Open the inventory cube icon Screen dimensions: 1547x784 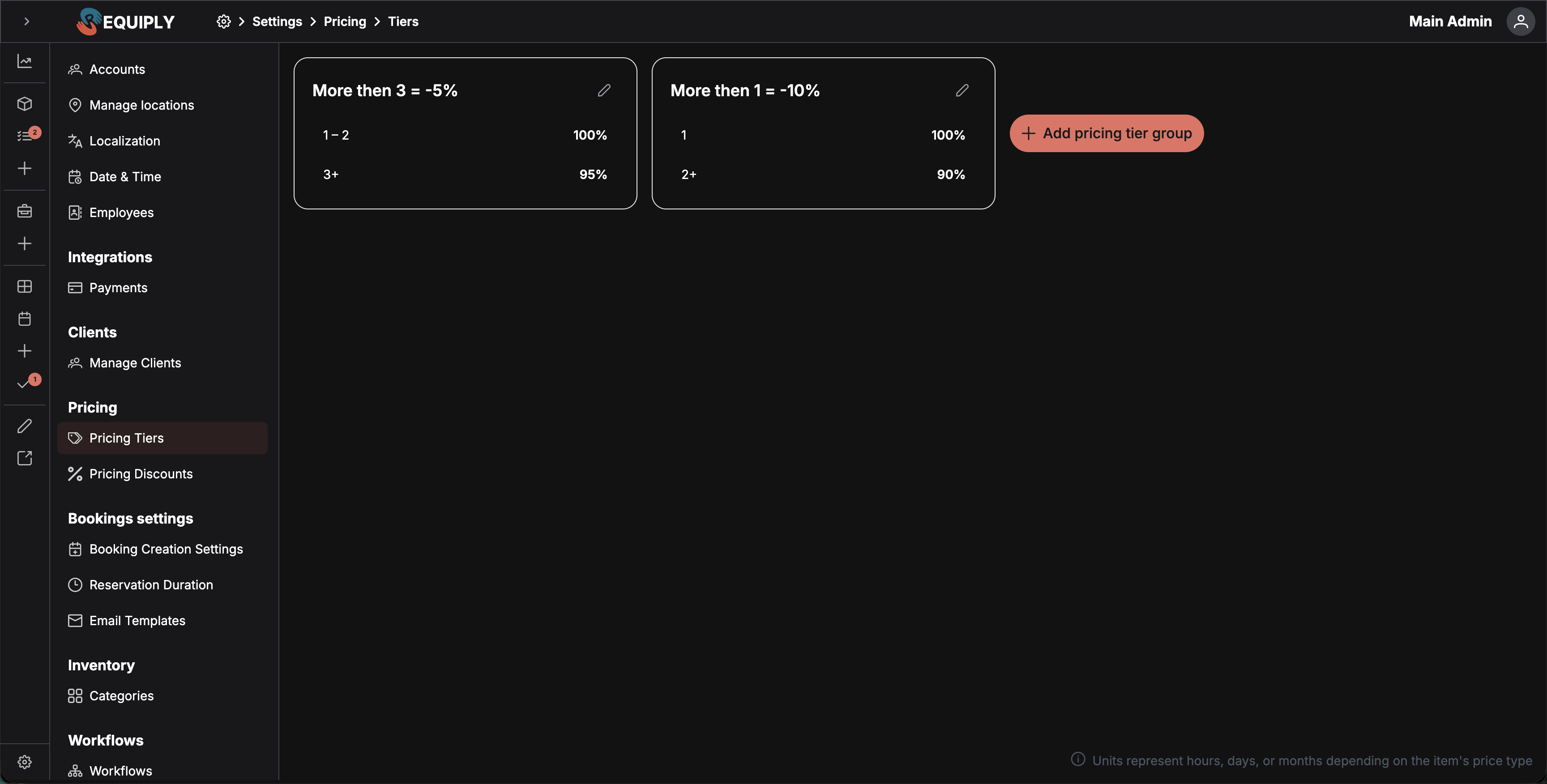[25, 104]
